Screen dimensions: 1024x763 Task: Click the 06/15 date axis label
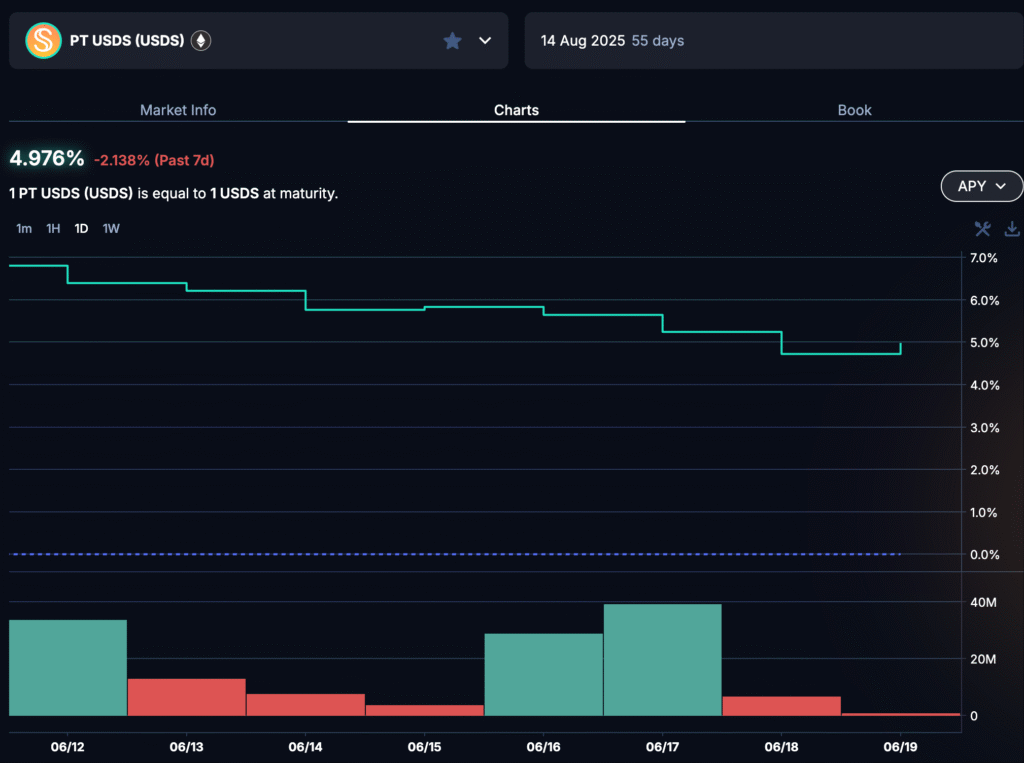tap(424, 747)
